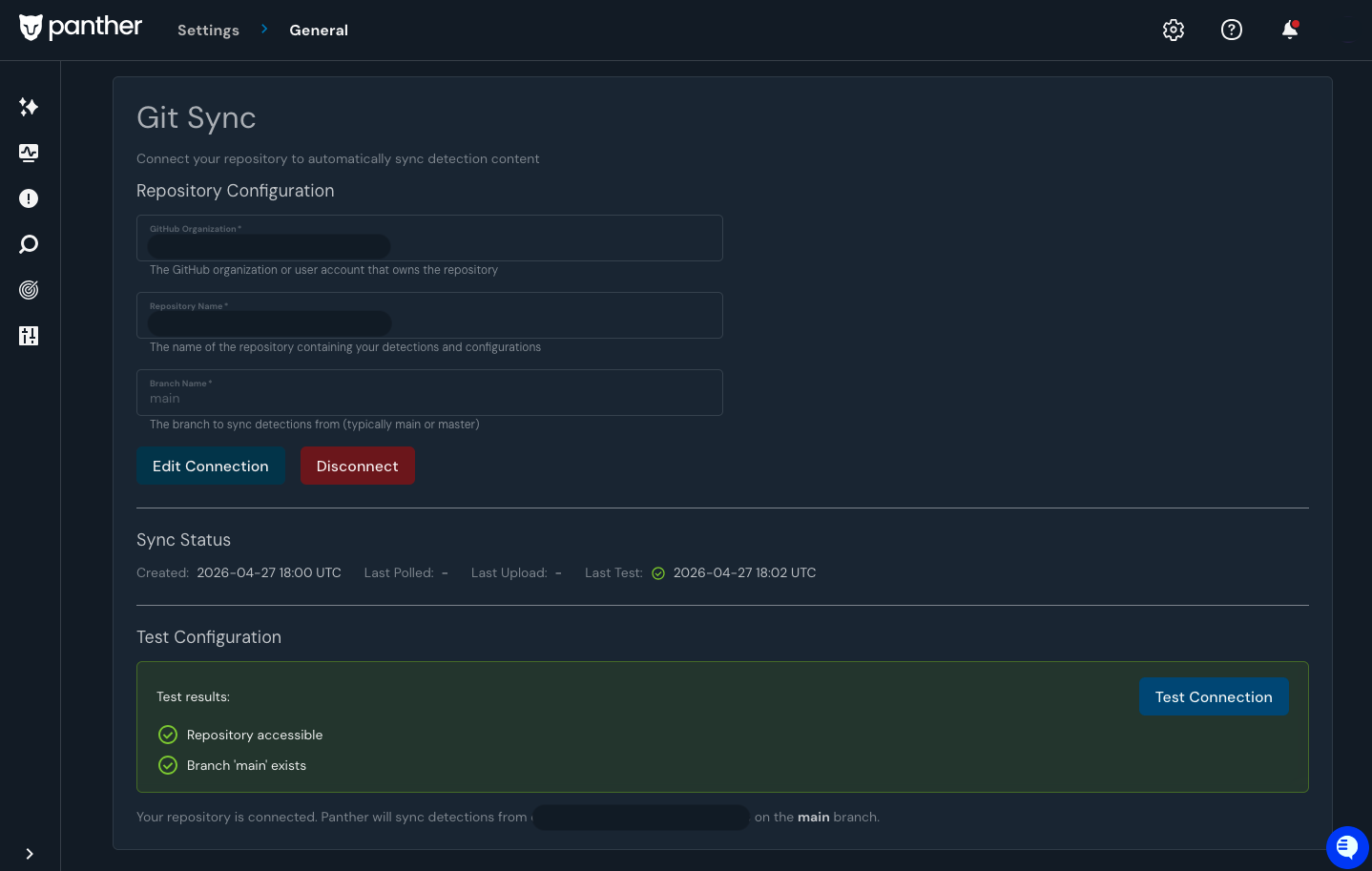Click the GitHub Organization field
The width and height of the screenshot is (1372, 871).
point(429,238)
